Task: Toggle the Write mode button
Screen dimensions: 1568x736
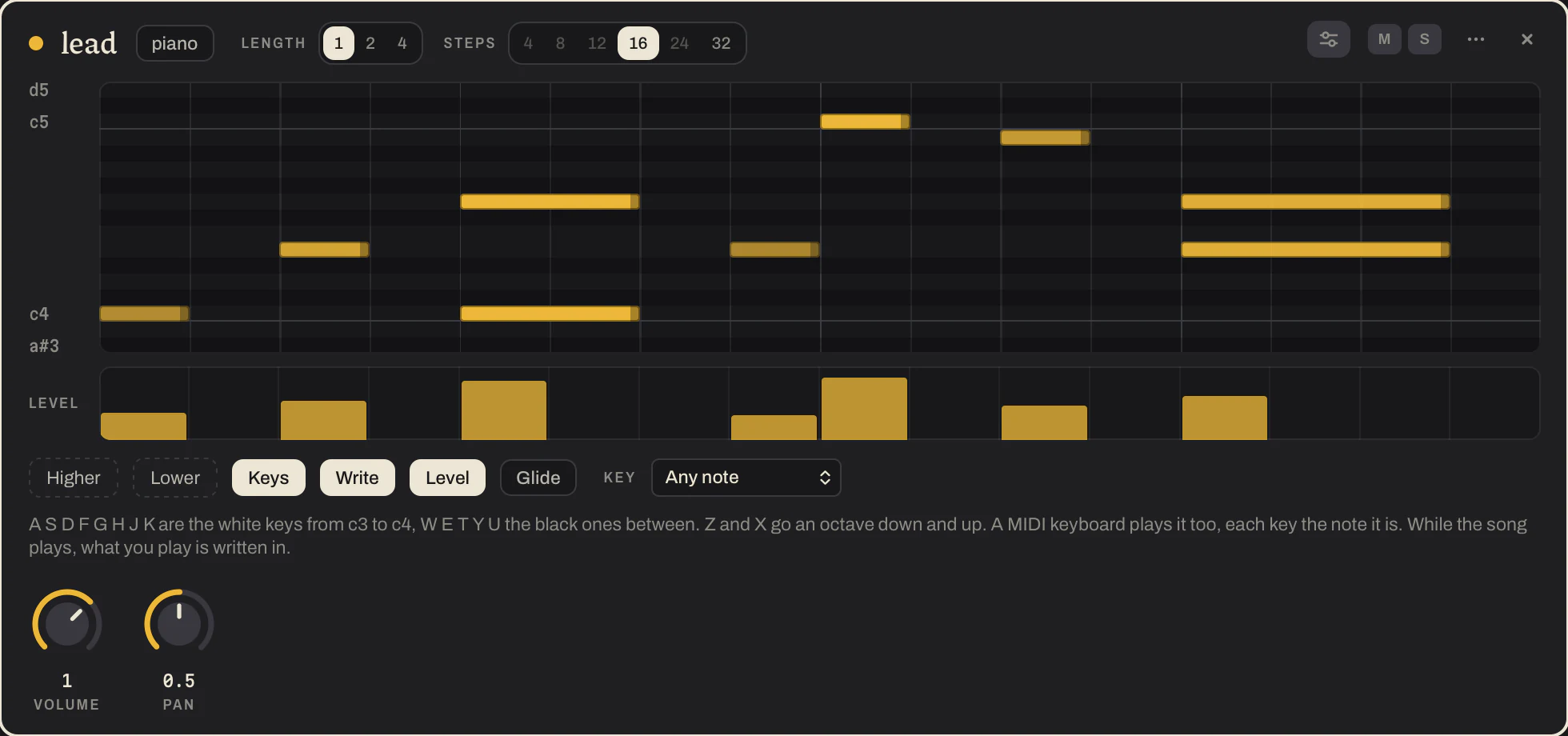Action: (358, 478)
